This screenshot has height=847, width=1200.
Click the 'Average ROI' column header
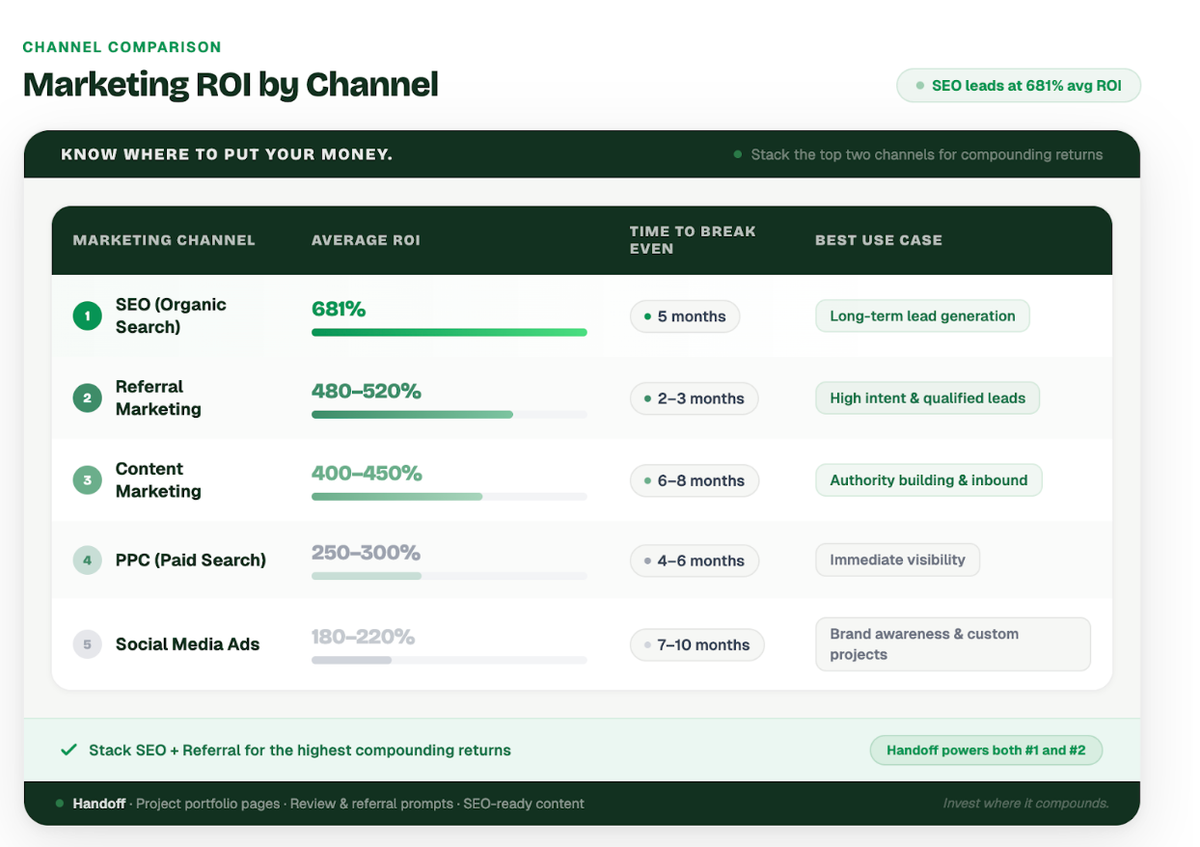[366, 240]
